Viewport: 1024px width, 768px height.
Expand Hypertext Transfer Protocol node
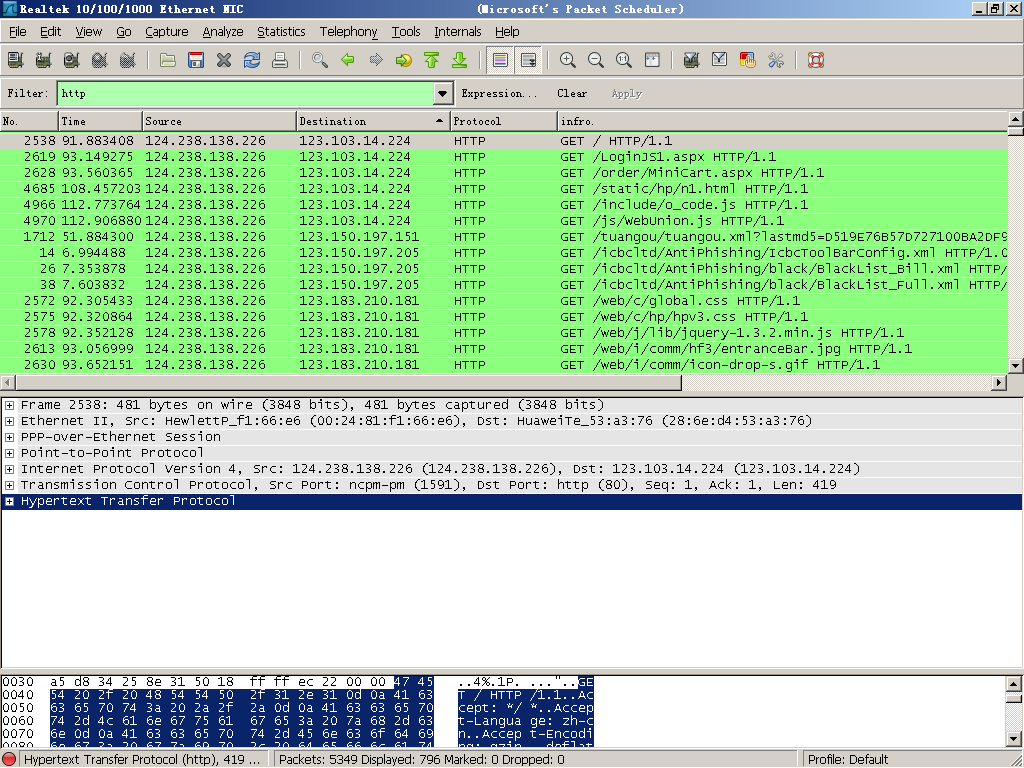[9, 502]
